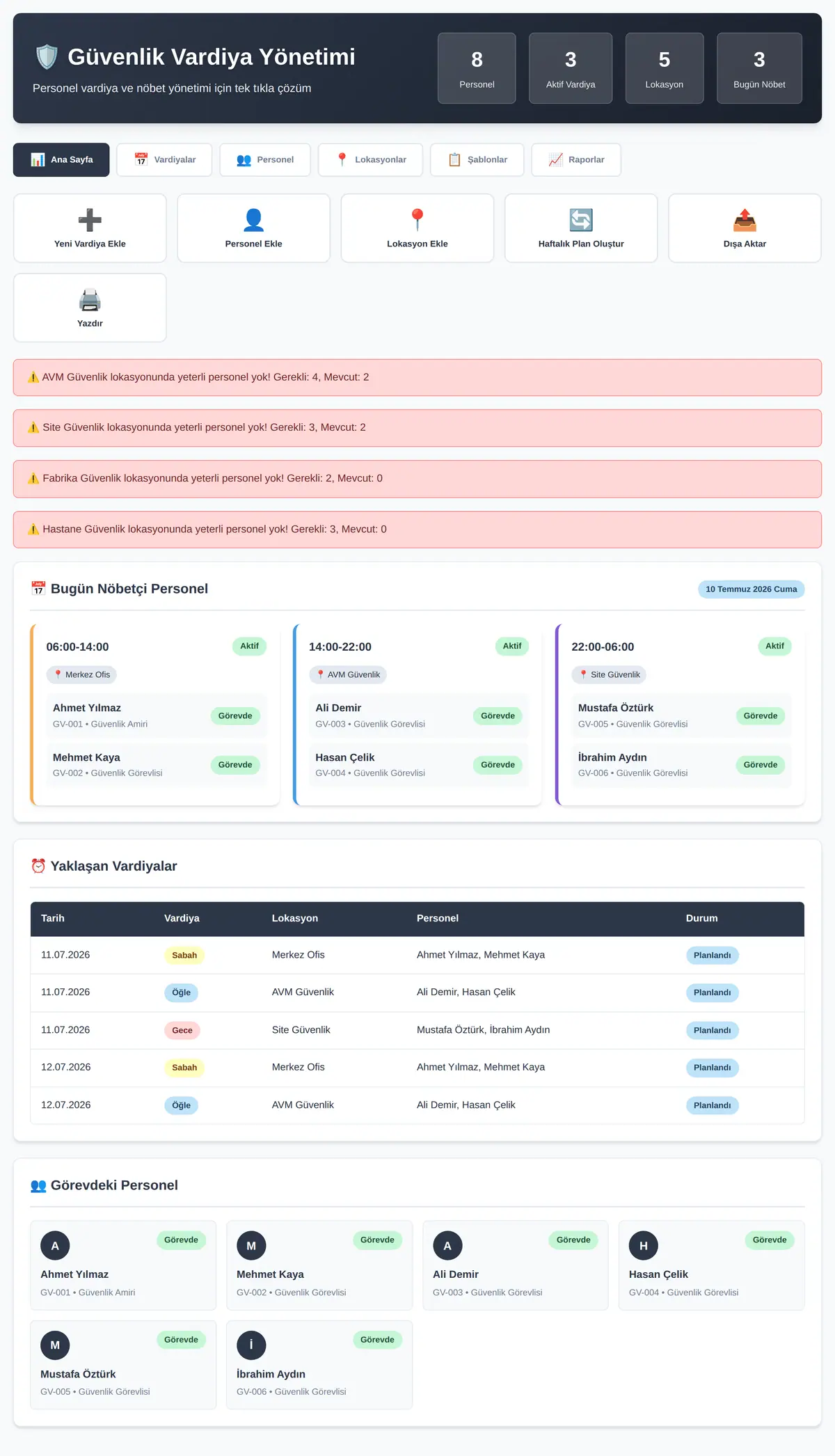Screen dimensions: 835x1456
Task: Go to the Lokasyonlar tab
Action: coord(371,160)
